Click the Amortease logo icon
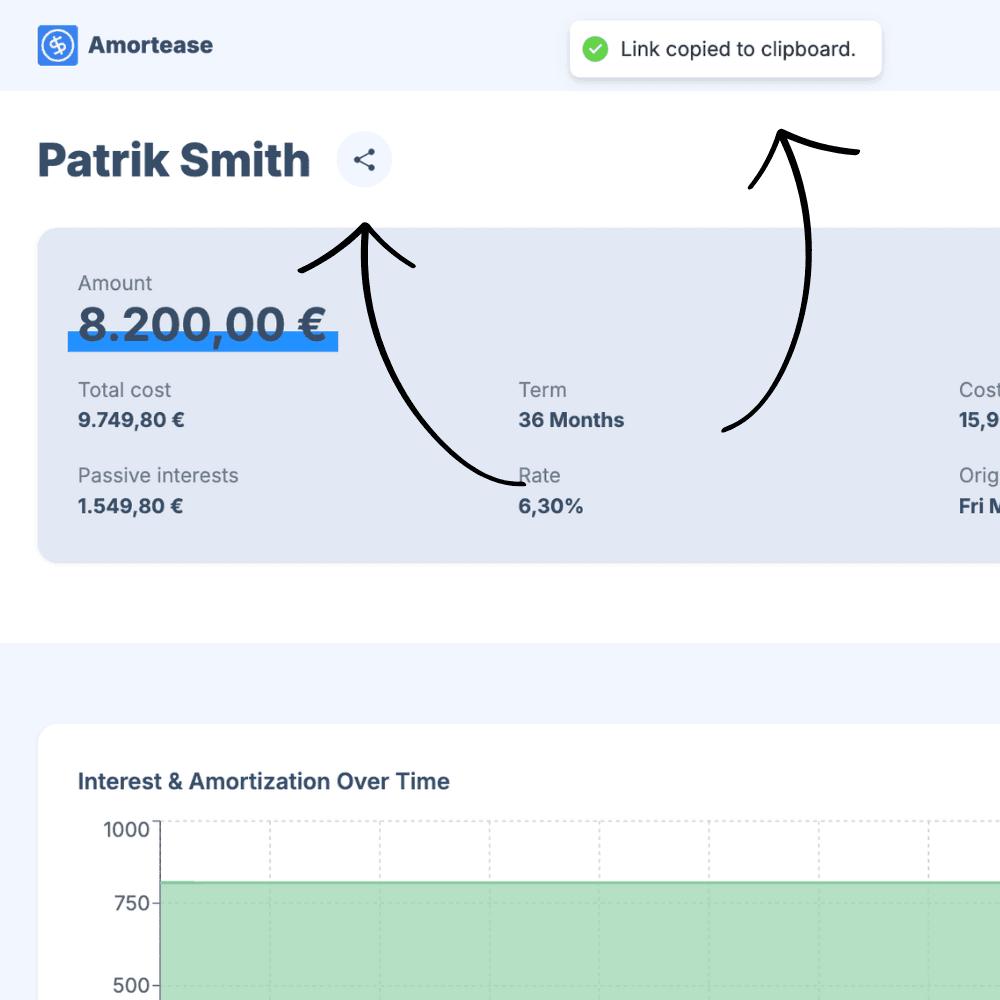This screenshot has height=1000, width=1000. point(57,46)
